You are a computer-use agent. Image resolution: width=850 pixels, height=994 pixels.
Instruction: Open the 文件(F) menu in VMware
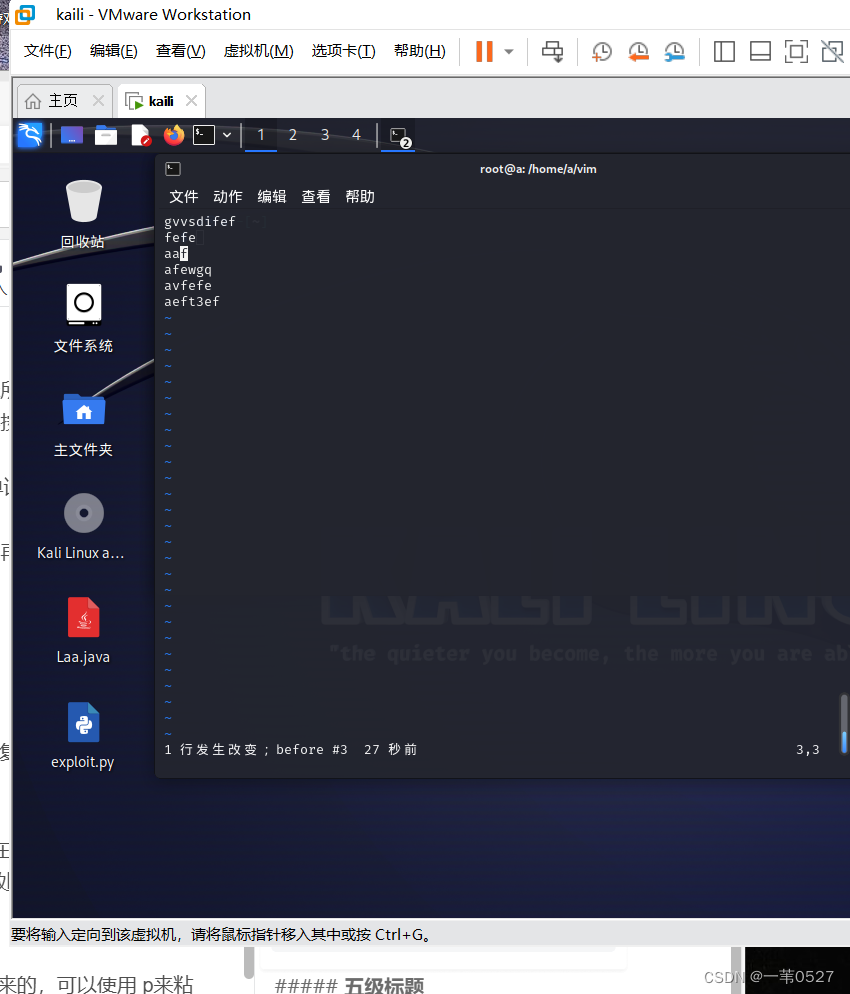[x=48, y=51]
